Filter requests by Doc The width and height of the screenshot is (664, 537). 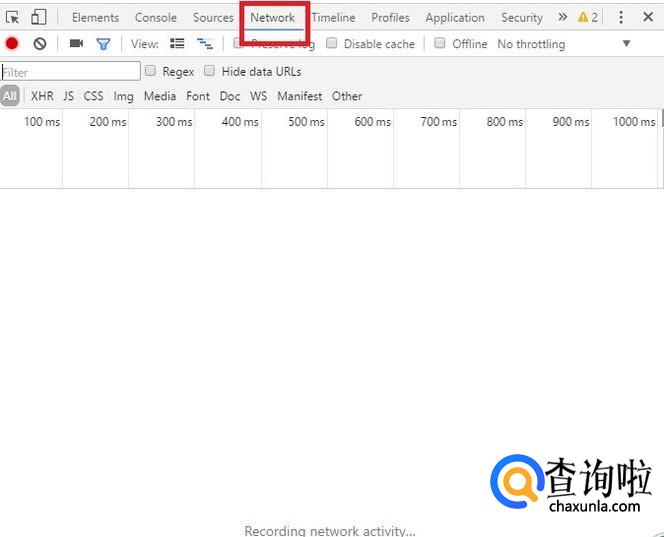(x=230, y=96)
